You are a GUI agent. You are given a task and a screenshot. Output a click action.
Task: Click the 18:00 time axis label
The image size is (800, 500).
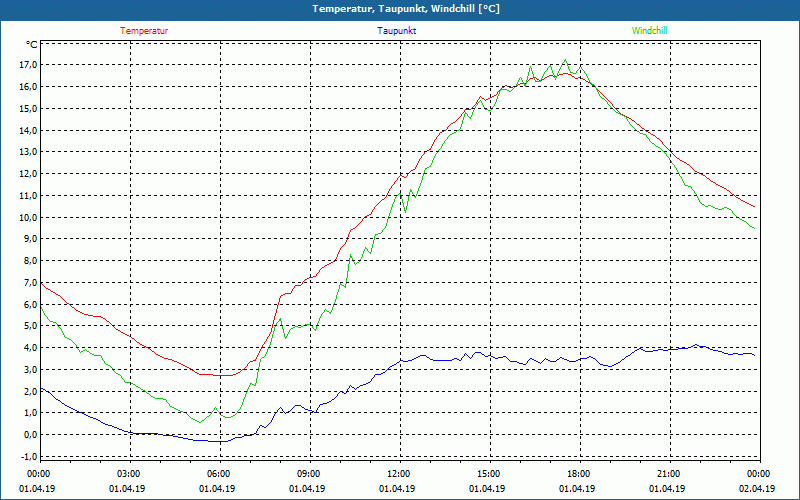pos(577,474)
